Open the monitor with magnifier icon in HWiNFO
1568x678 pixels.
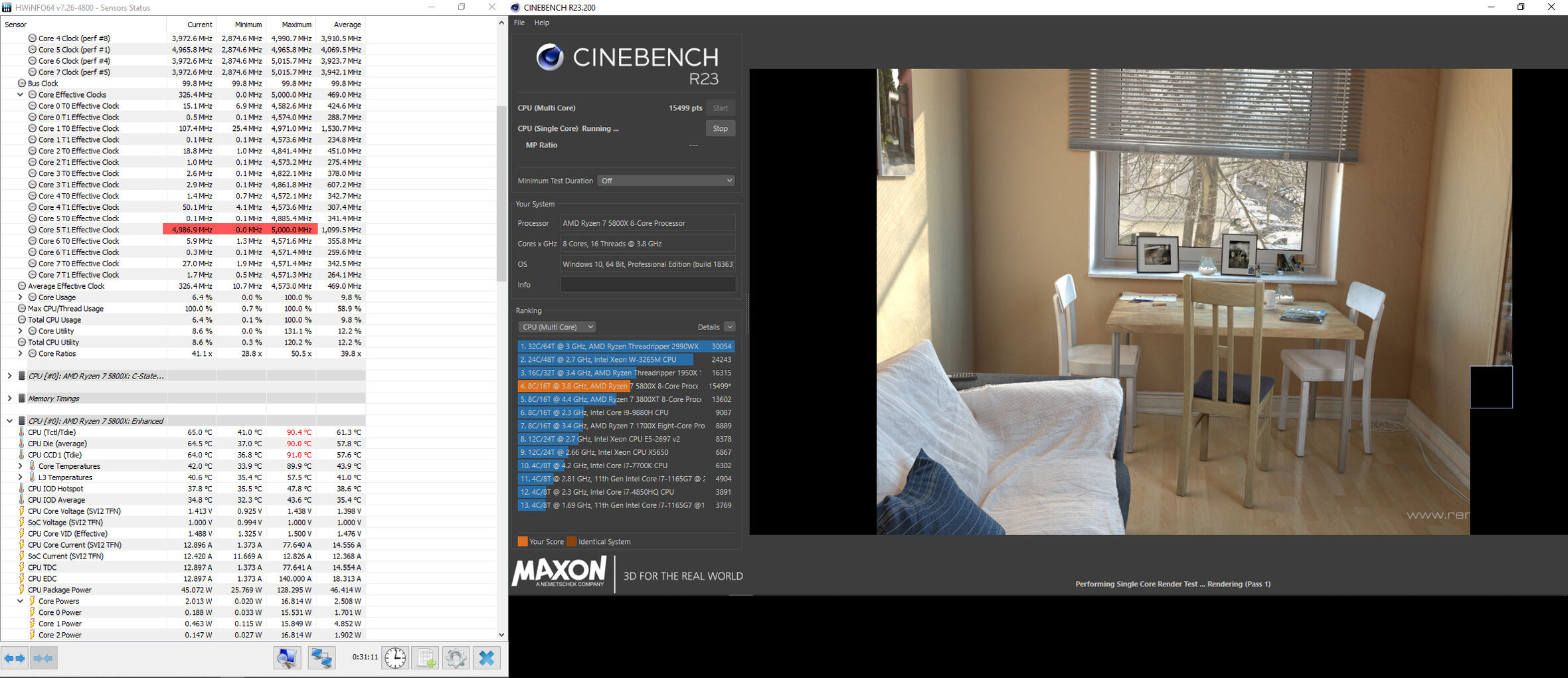(287, 658)
